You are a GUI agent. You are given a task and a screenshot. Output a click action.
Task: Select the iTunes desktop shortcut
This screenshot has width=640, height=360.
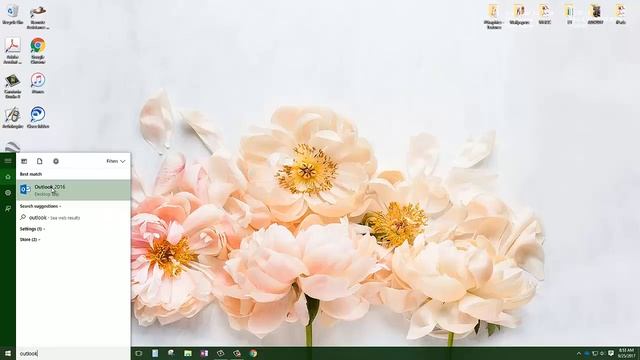click(x=38, y=83)
